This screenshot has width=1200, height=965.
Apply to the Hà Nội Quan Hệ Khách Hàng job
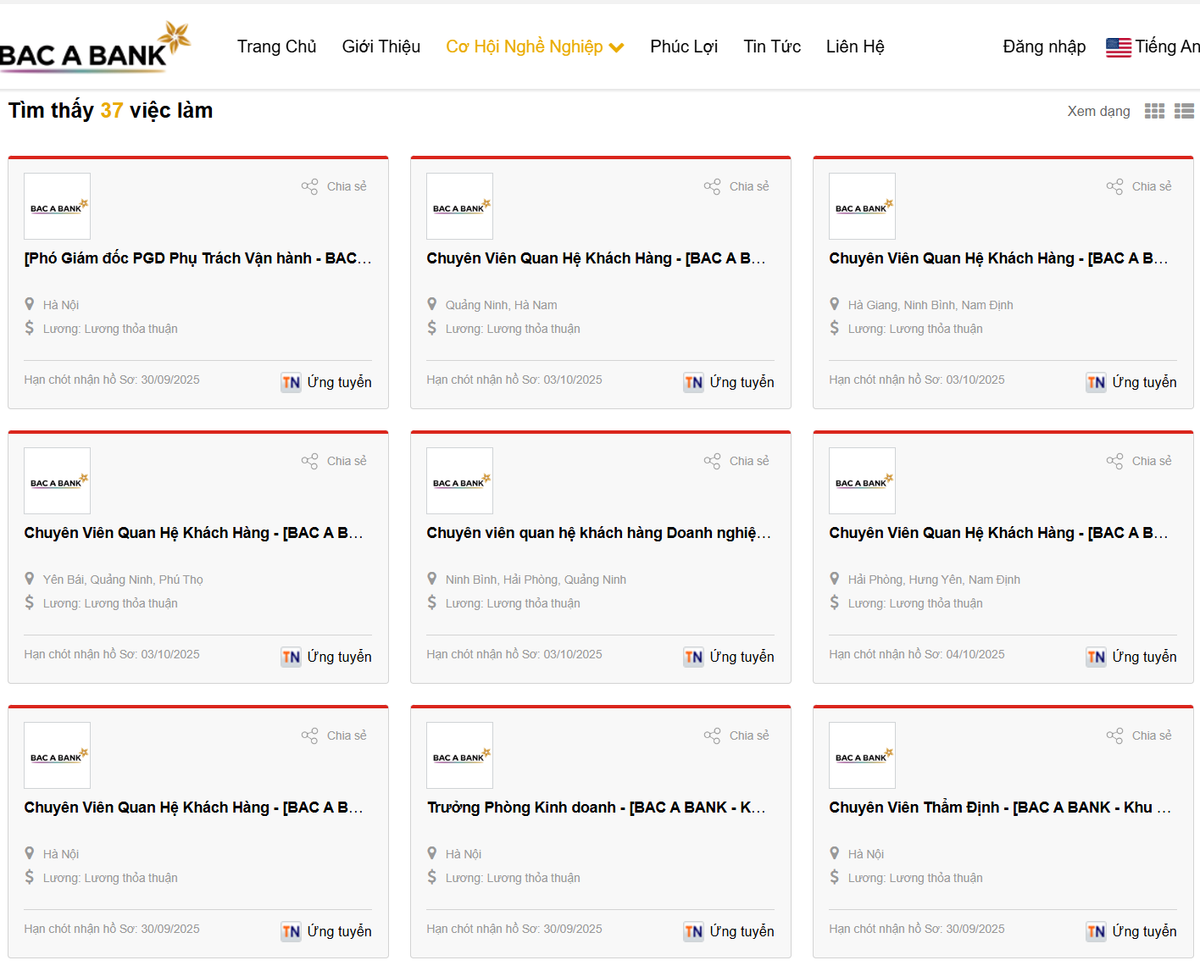326,931
